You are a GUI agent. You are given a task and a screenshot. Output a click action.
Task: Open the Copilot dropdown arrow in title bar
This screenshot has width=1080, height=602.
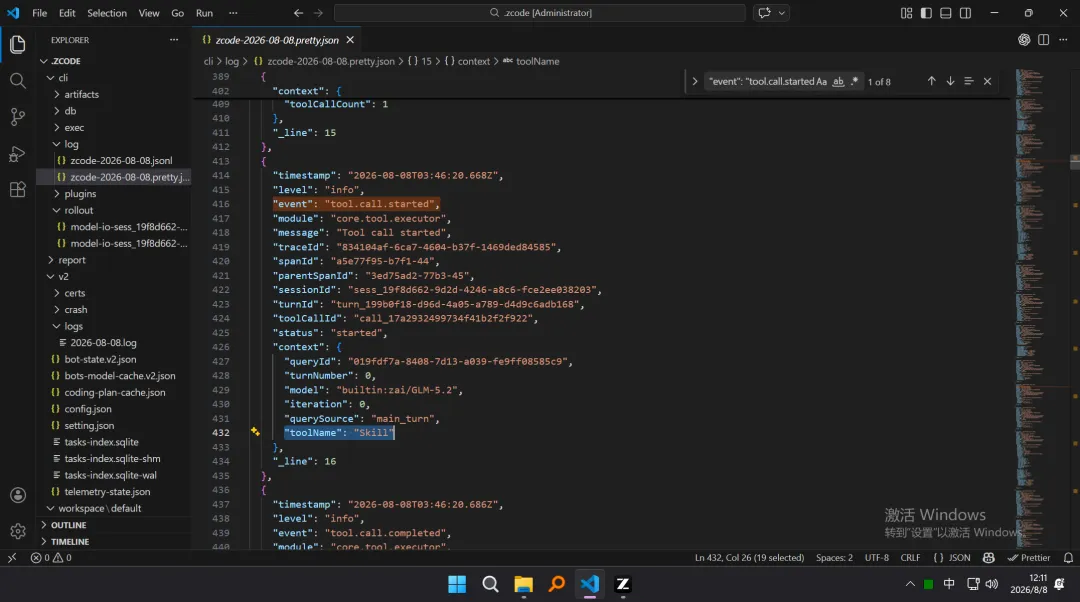pos(782,13)
